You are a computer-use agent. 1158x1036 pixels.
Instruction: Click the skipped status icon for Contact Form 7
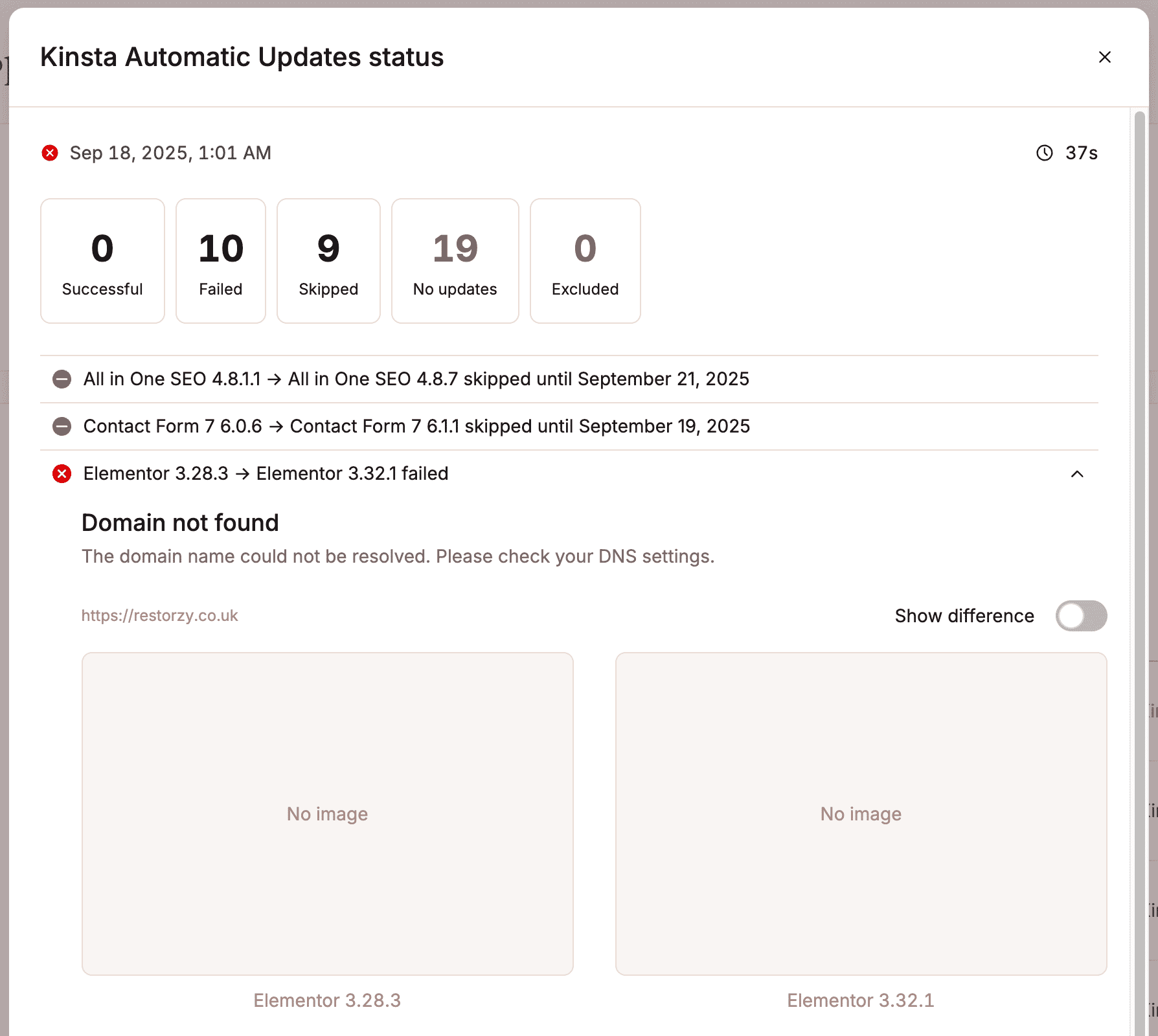pyautogui.click(x=62, y=426)
